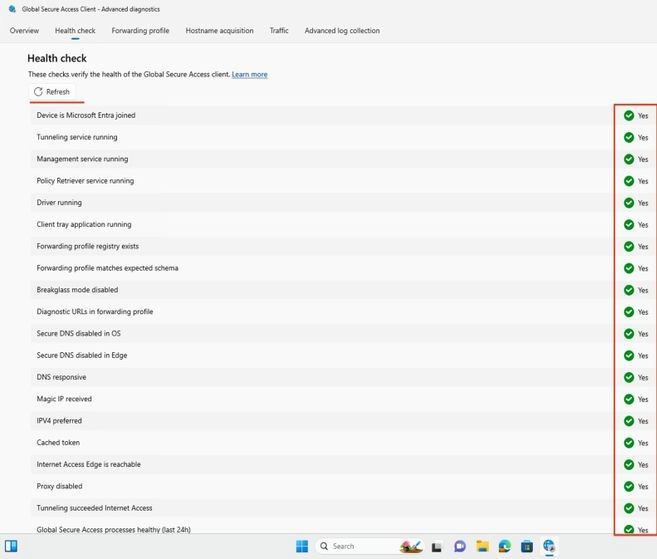Go to Hostname acquisition tab

[x=220, y=31]
